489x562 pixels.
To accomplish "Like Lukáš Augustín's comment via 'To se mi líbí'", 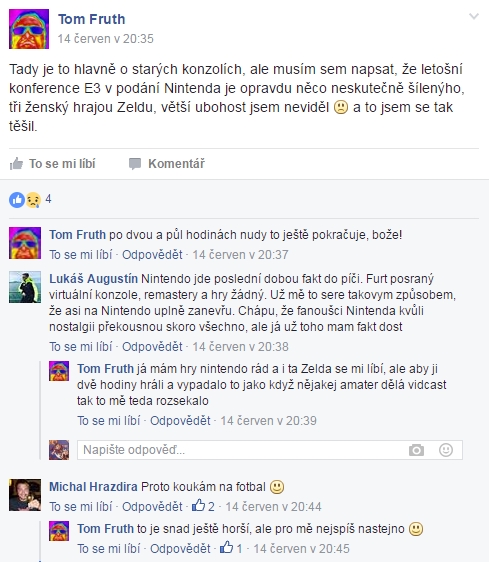I will coord(81,347).
